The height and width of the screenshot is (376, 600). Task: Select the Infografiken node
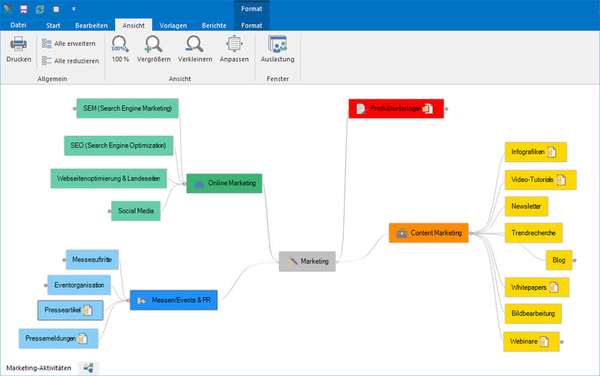coord(536,152)
